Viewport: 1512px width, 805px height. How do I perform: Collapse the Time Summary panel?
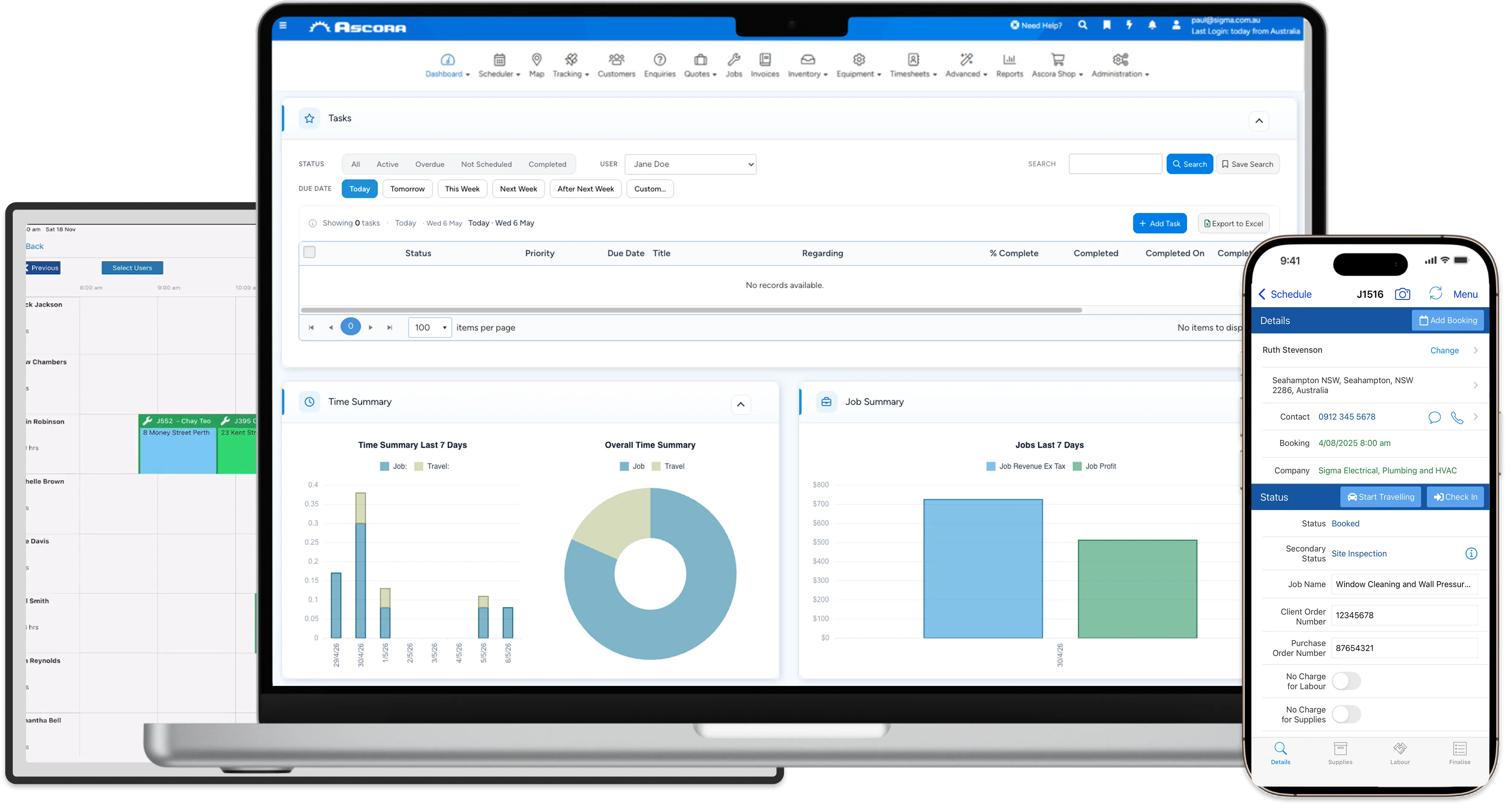[x=741, y=405]
